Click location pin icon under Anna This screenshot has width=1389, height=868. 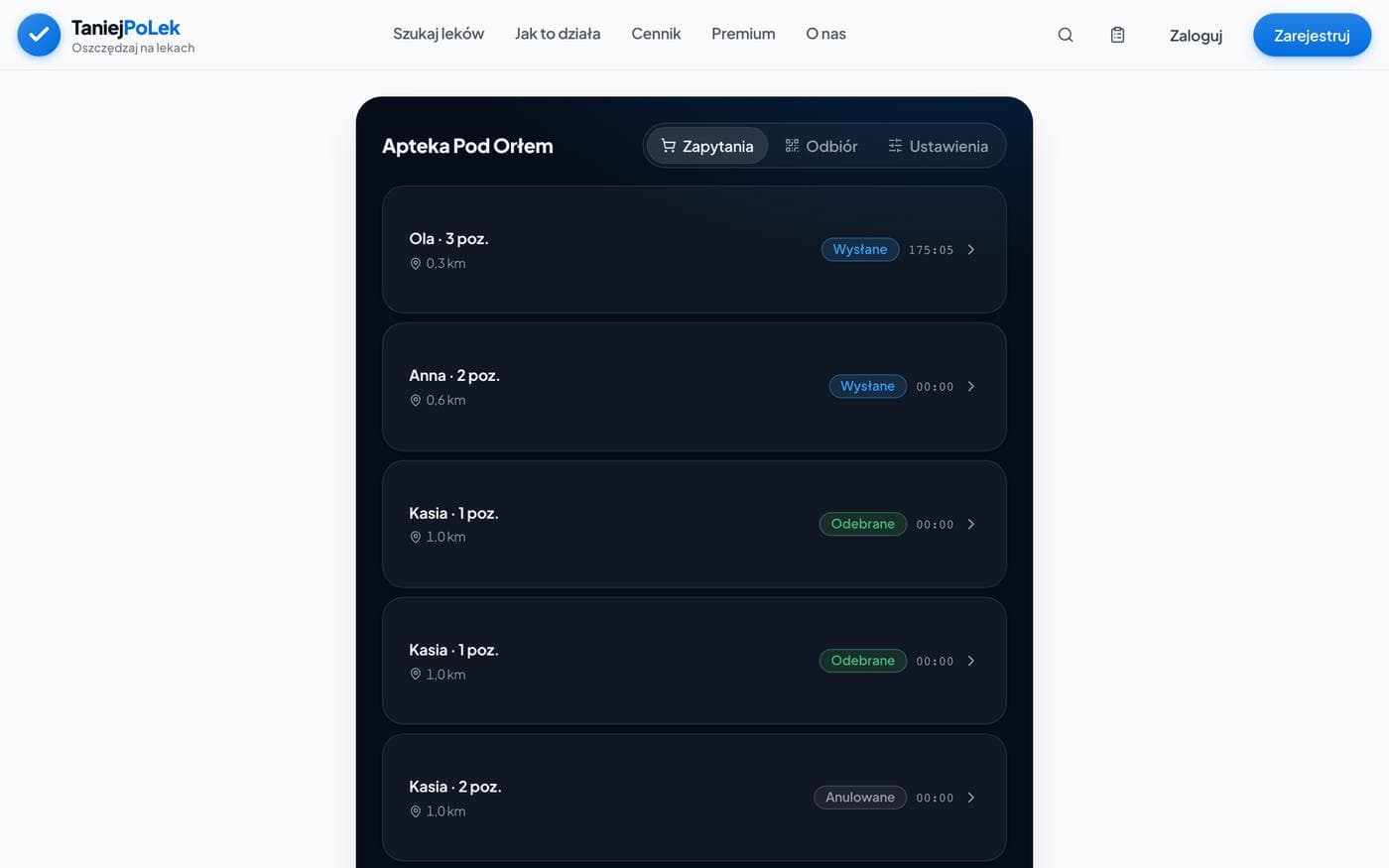pos(416,401)
